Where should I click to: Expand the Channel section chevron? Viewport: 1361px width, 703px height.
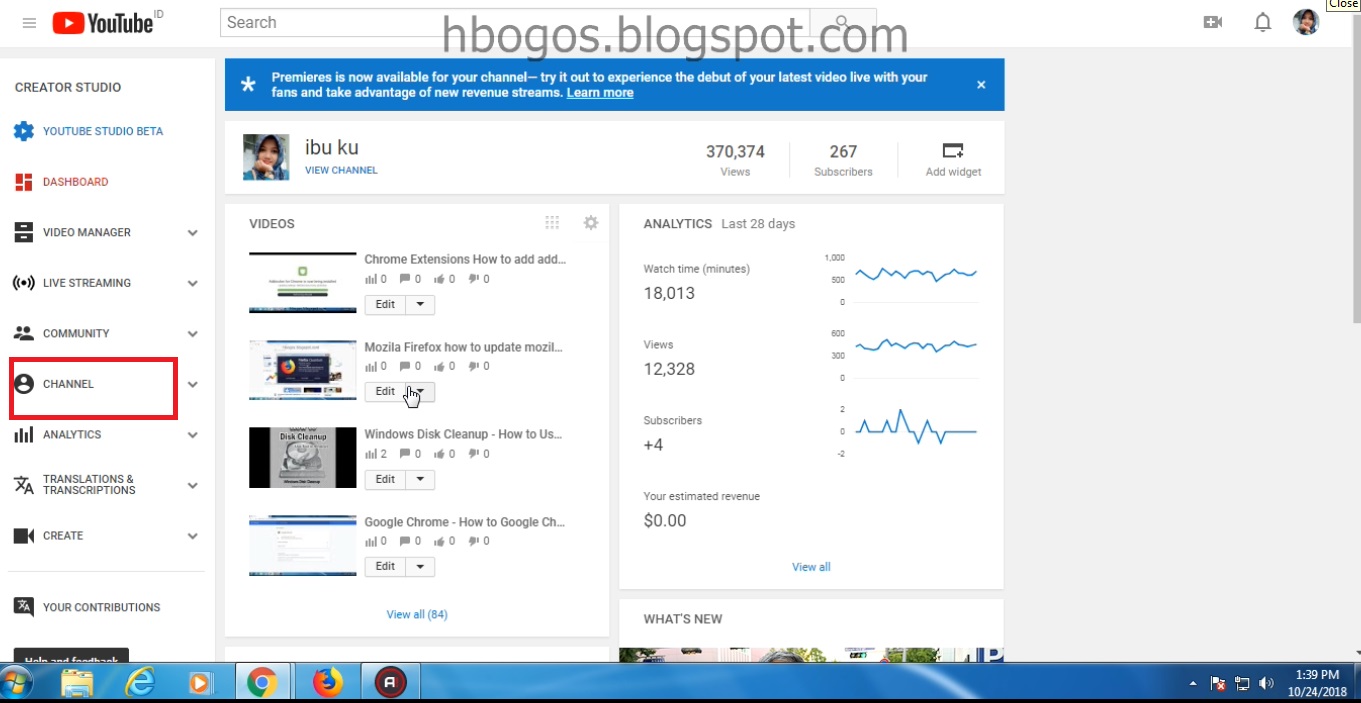193,384
